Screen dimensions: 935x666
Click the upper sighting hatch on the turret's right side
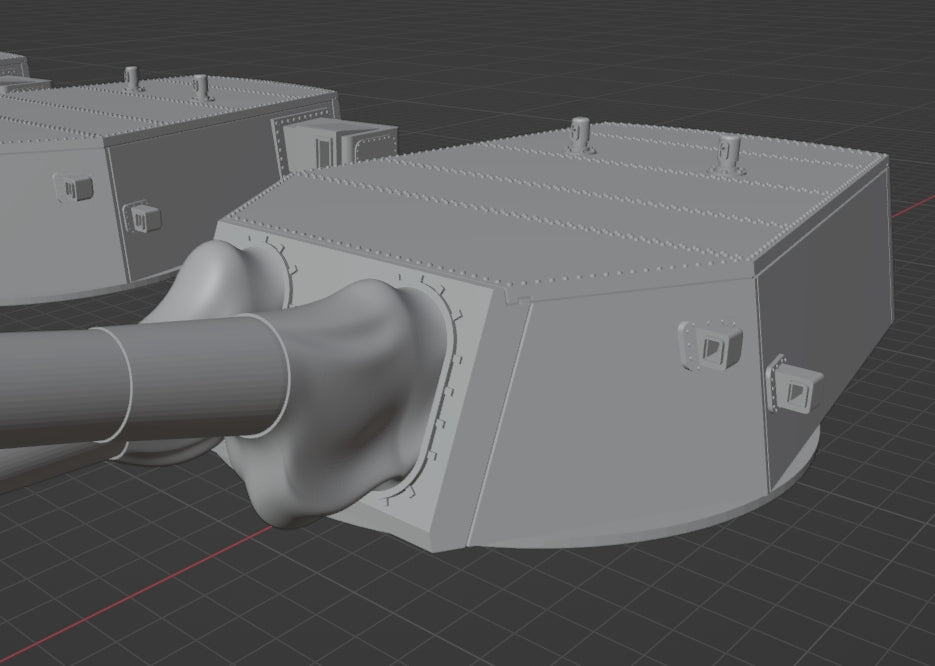712,345
